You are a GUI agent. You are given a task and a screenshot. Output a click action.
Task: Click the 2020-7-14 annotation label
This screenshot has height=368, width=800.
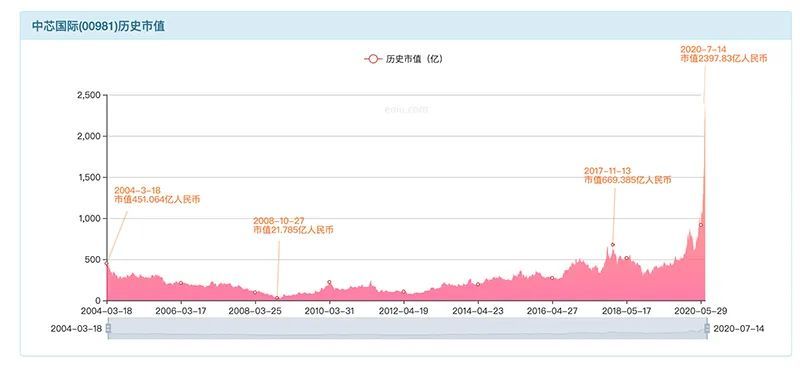click(703, 50)
